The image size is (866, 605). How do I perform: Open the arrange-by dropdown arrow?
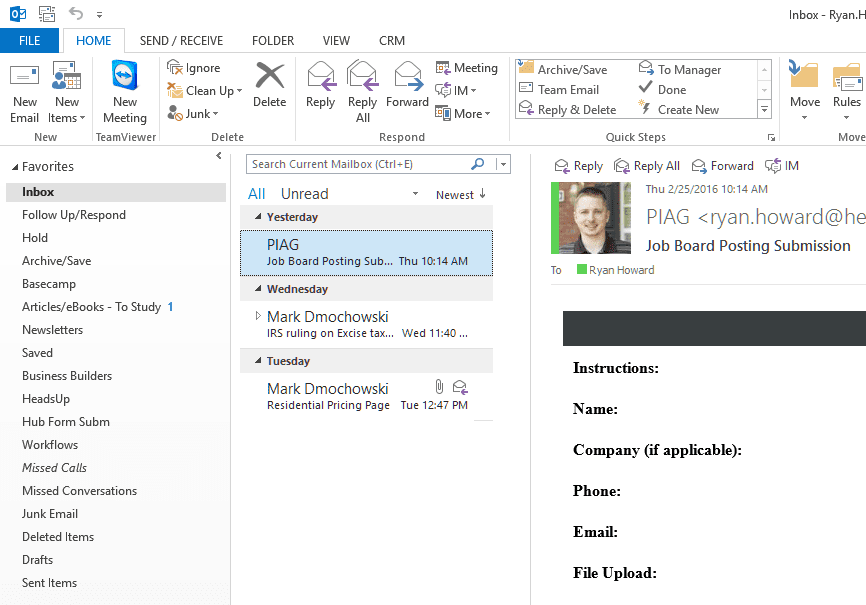coord(415,194)
